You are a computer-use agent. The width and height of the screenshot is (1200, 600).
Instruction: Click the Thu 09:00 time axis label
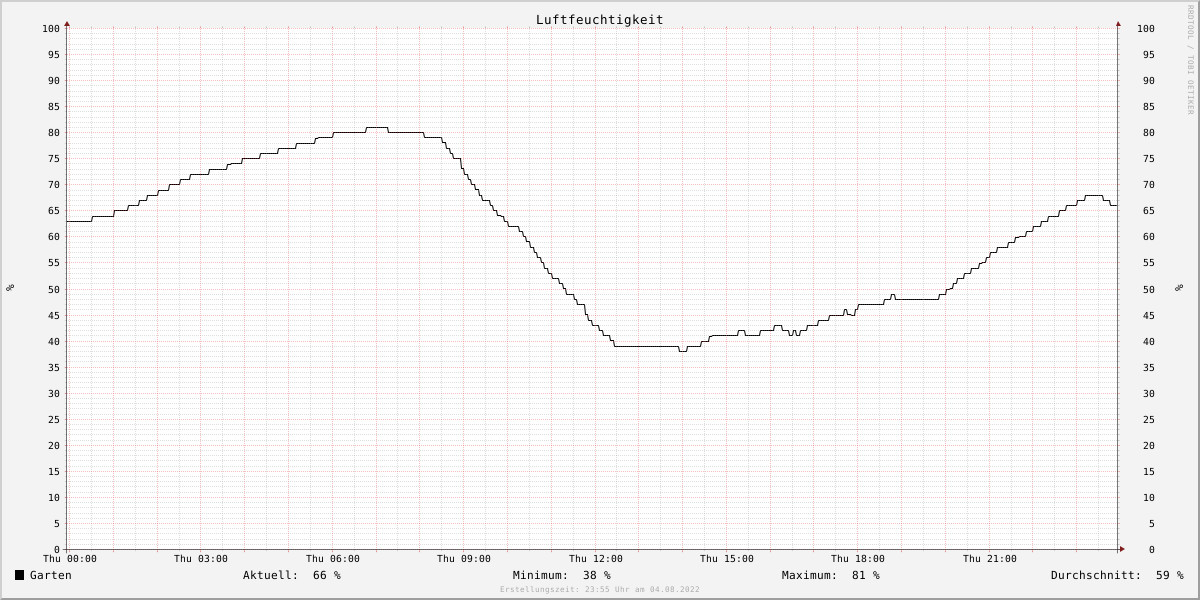[464, 559]
